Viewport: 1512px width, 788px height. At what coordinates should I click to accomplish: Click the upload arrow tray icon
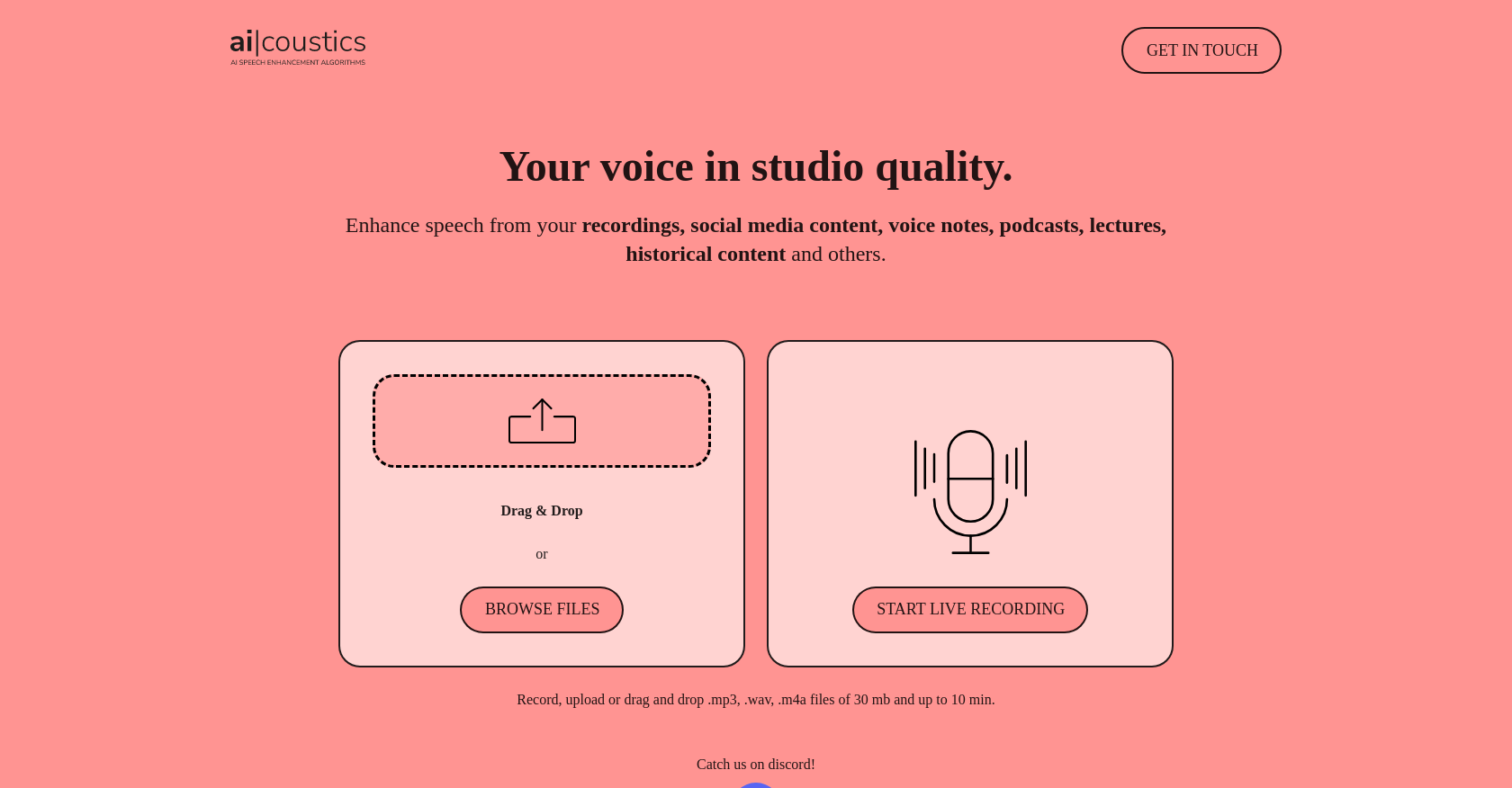(x=542, y=421)
